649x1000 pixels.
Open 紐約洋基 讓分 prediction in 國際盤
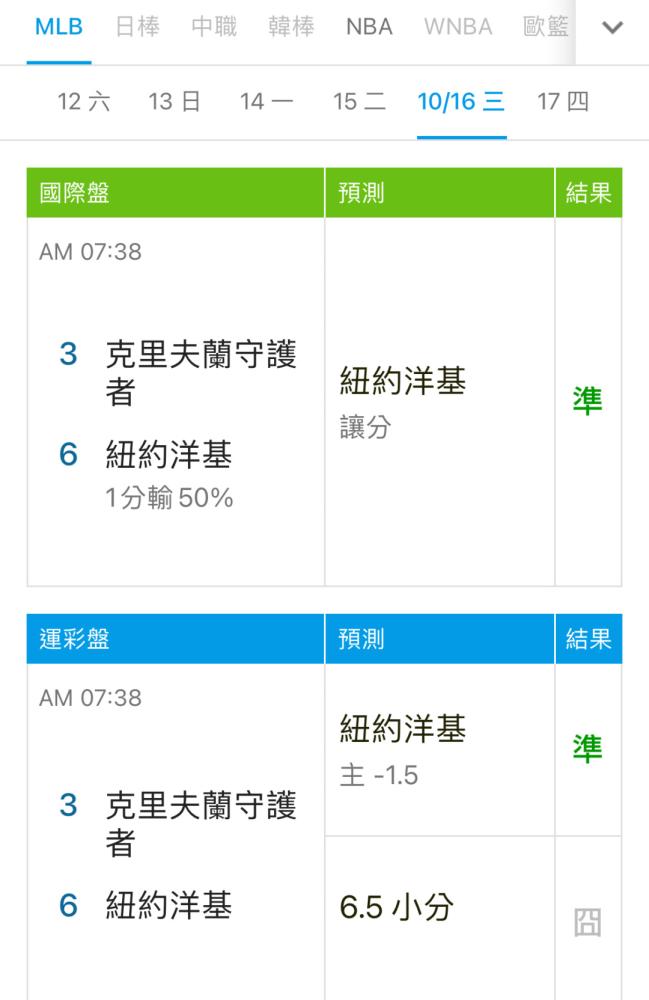(x=439, y=402)
